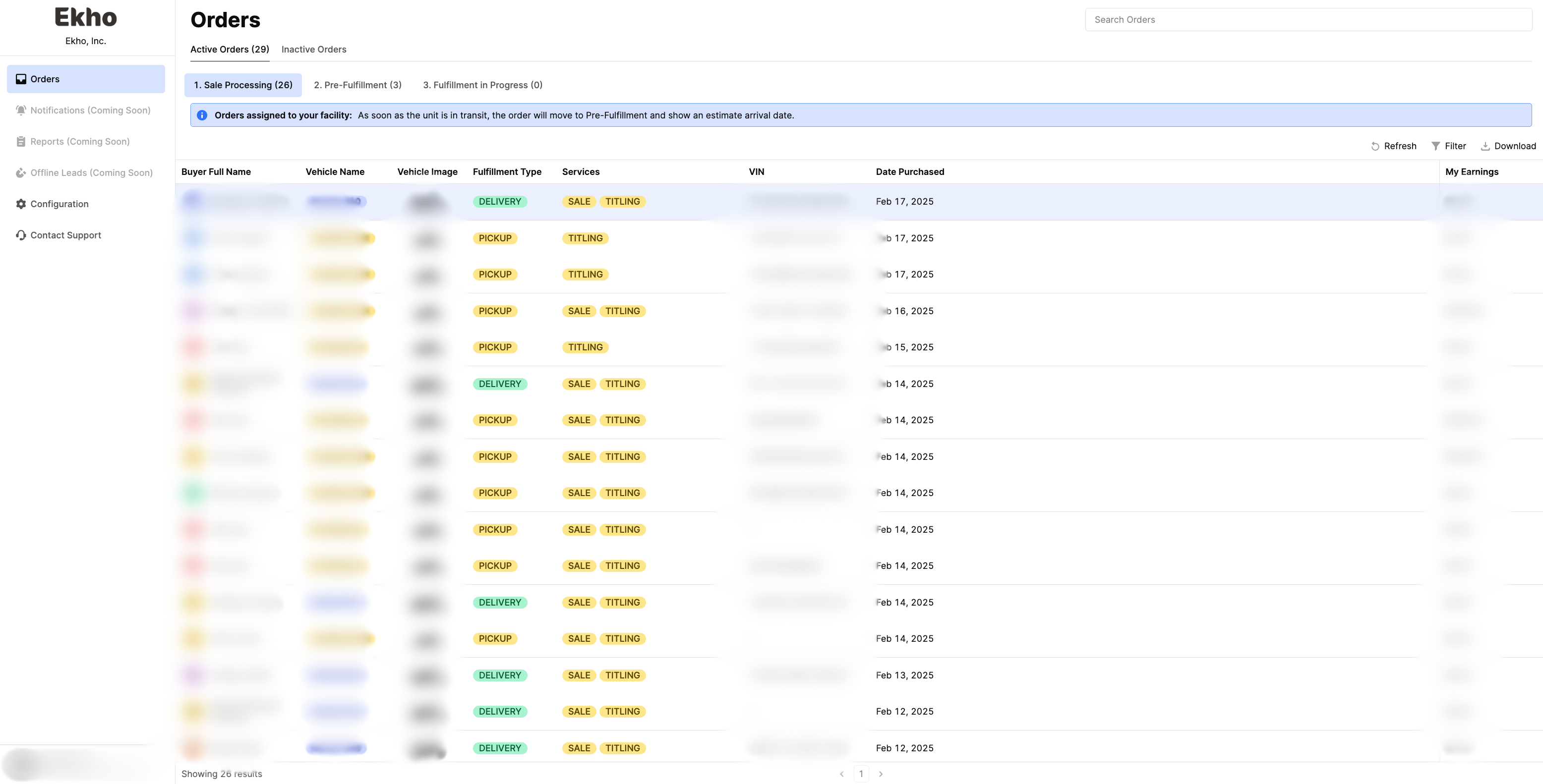The width and height of the screenshot is (1543, 784).
Task: Click the Search Orders input field
Action: [x=1308, y=20]
